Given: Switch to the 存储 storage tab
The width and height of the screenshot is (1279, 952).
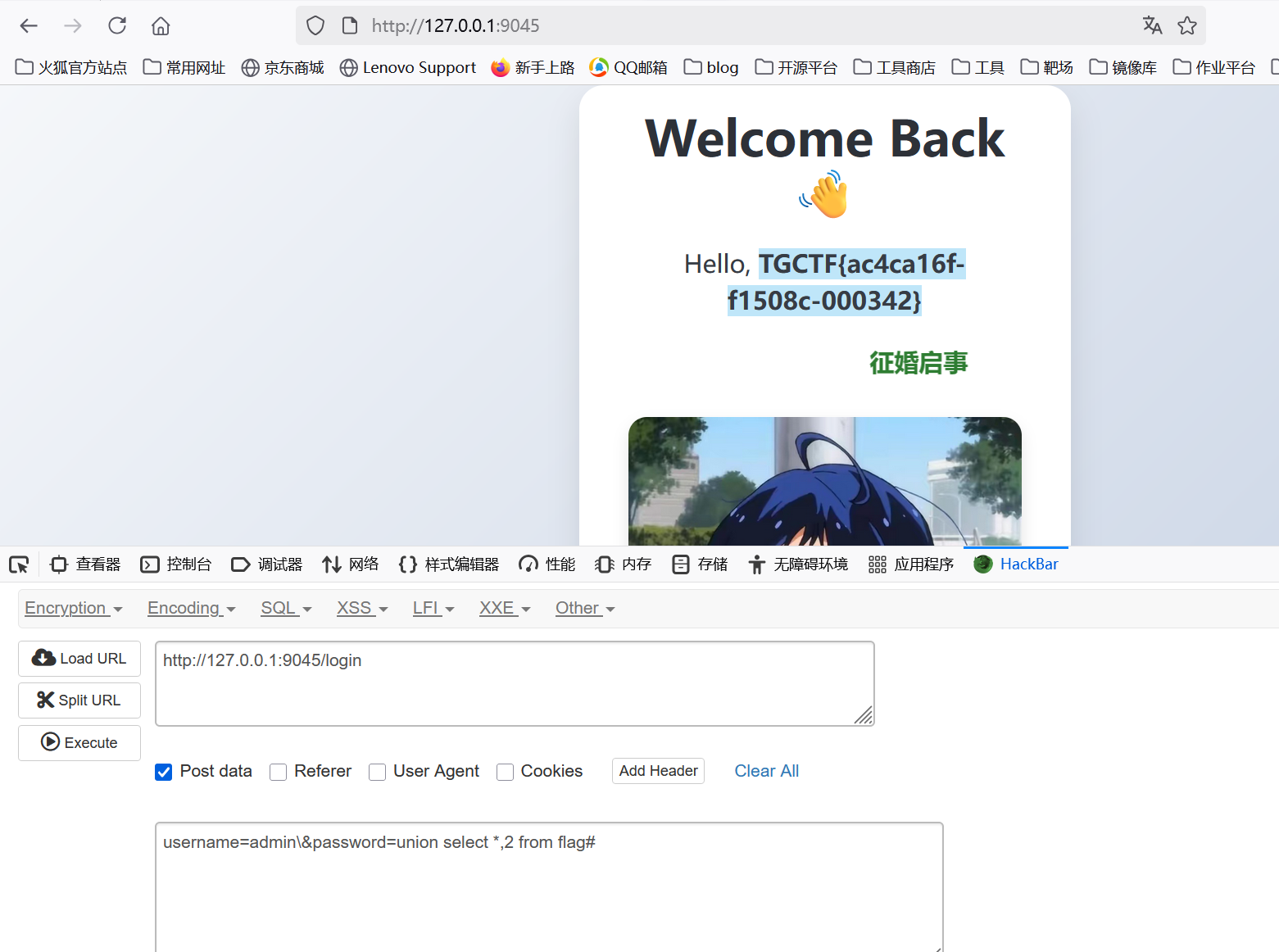Looking at the screenshot, I should 700,564.
